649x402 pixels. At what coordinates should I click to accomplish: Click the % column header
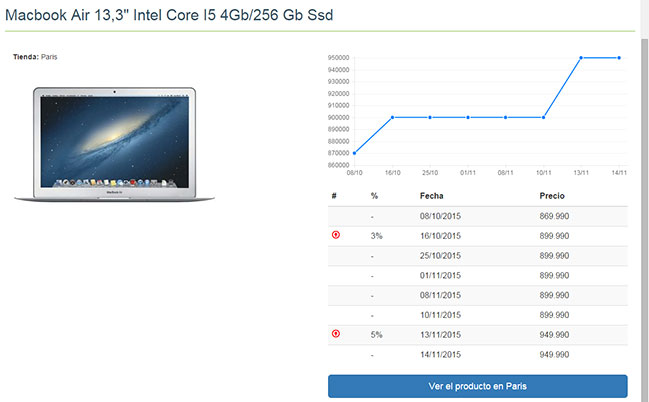[374, 196]
